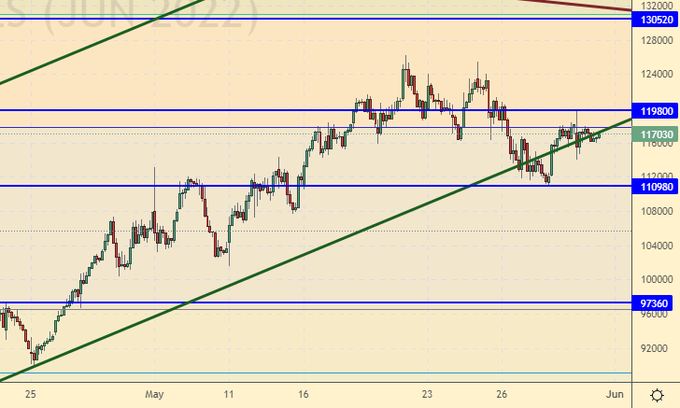Select date 23 on time axis
This screenshot has width=680, height=408.
(428, 394)
